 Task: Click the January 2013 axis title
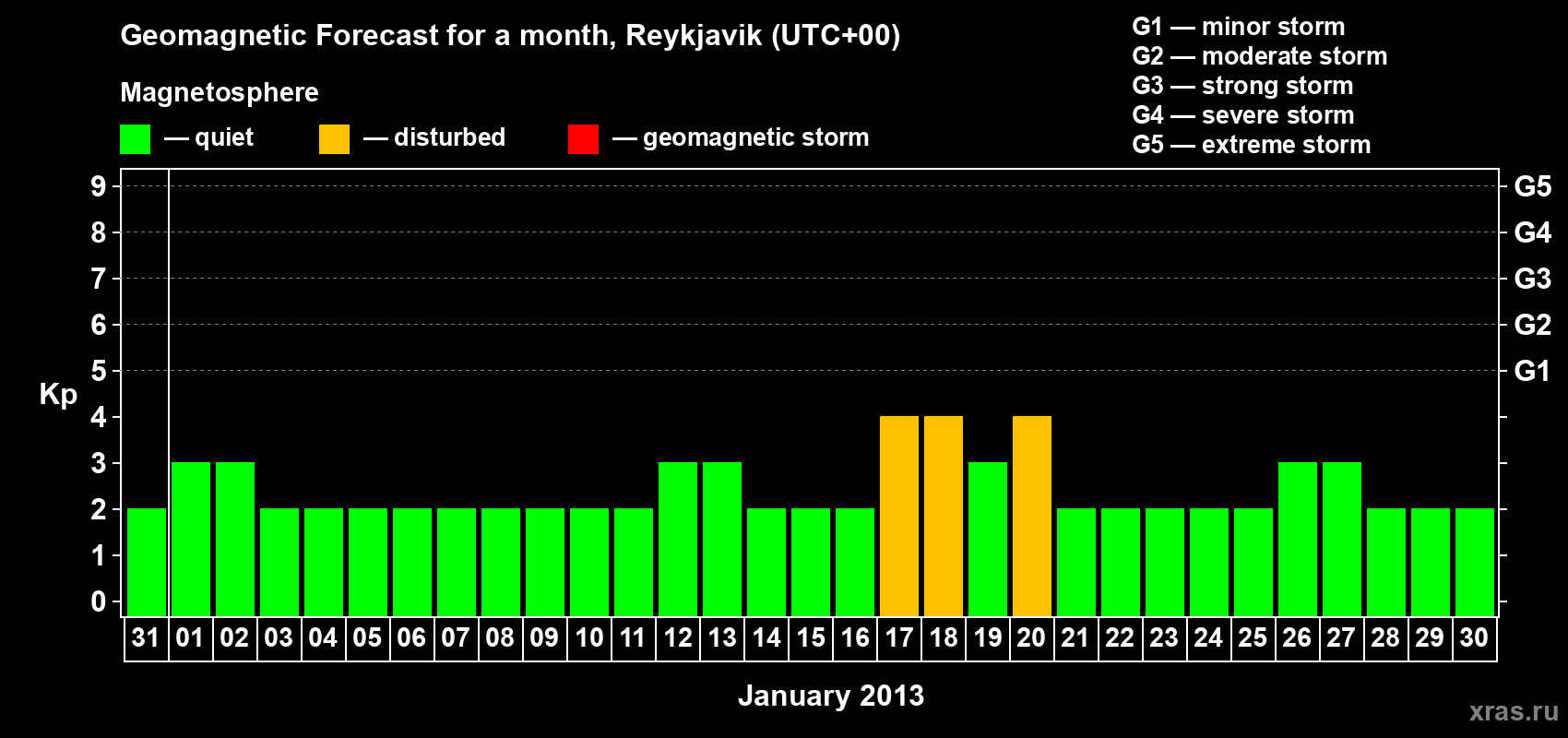tap(831, 696)
